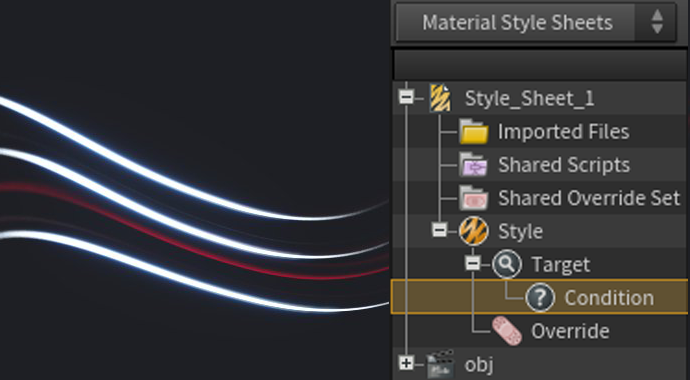Screen dimensions: 690x380
Task: Collapse the Target node
Action: (473, 263)
